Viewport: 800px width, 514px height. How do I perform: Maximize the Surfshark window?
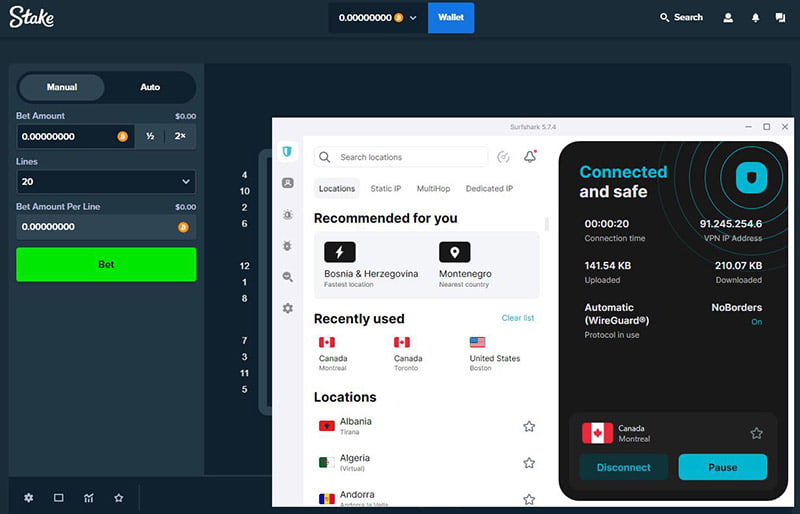tap(766, 127)
